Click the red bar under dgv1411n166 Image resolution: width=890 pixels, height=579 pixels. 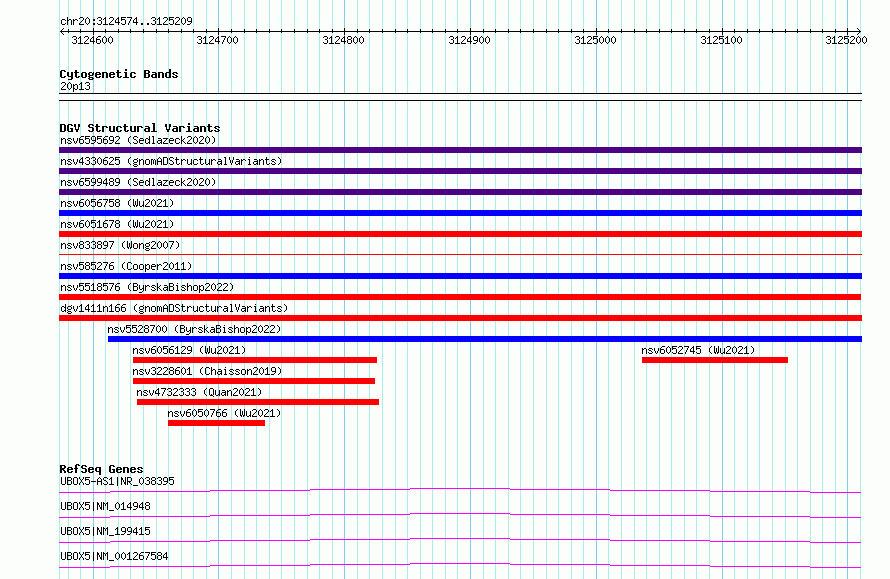pyautogui.click(x=460, y=318)
